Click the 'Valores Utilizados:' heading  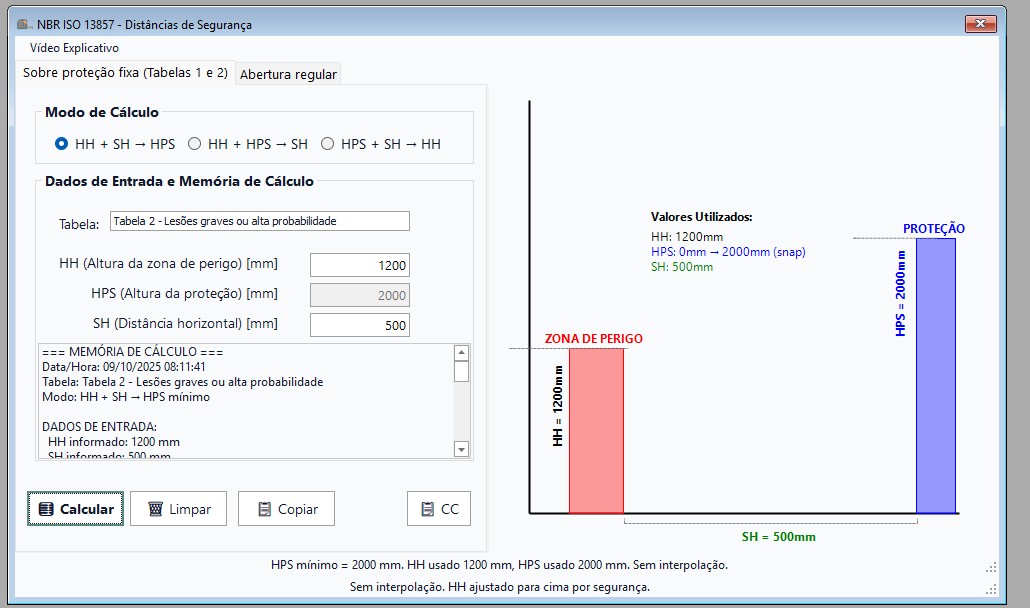702,217
